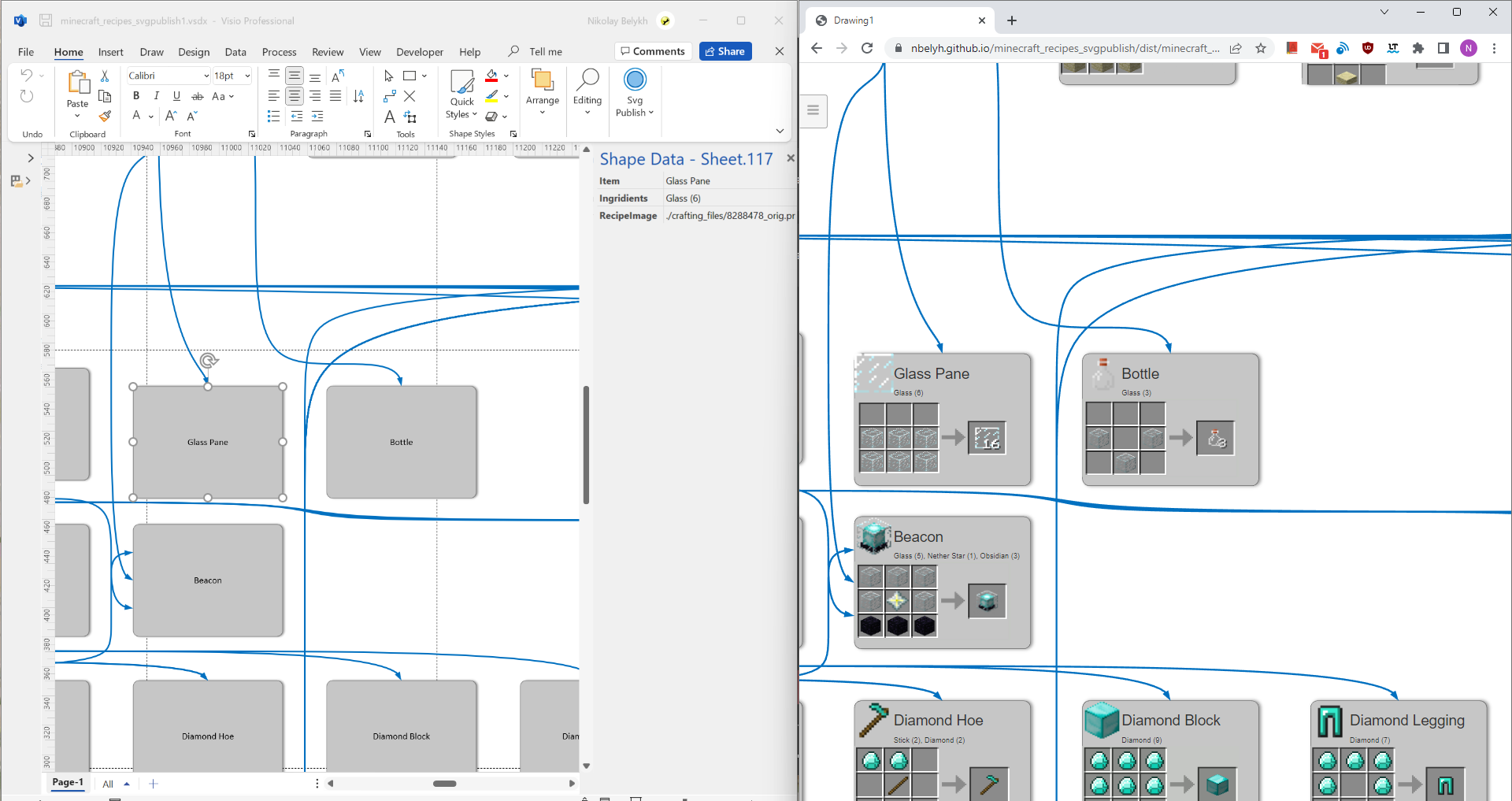Open the Insert ribbon tab
This screenshot has width=1512, height=801.
point(111,52)
